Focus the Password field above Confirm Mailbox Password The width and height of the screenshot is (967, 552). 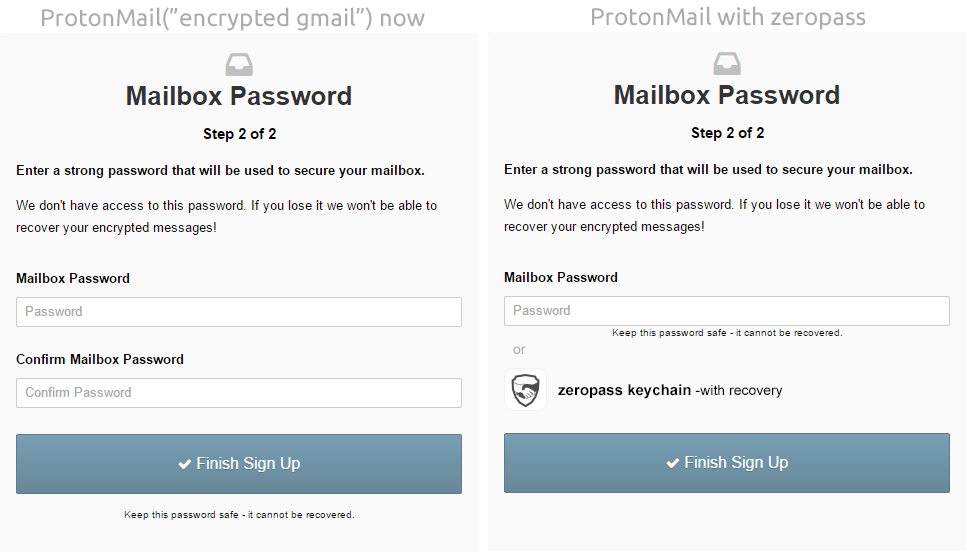(x=239, y=312)
